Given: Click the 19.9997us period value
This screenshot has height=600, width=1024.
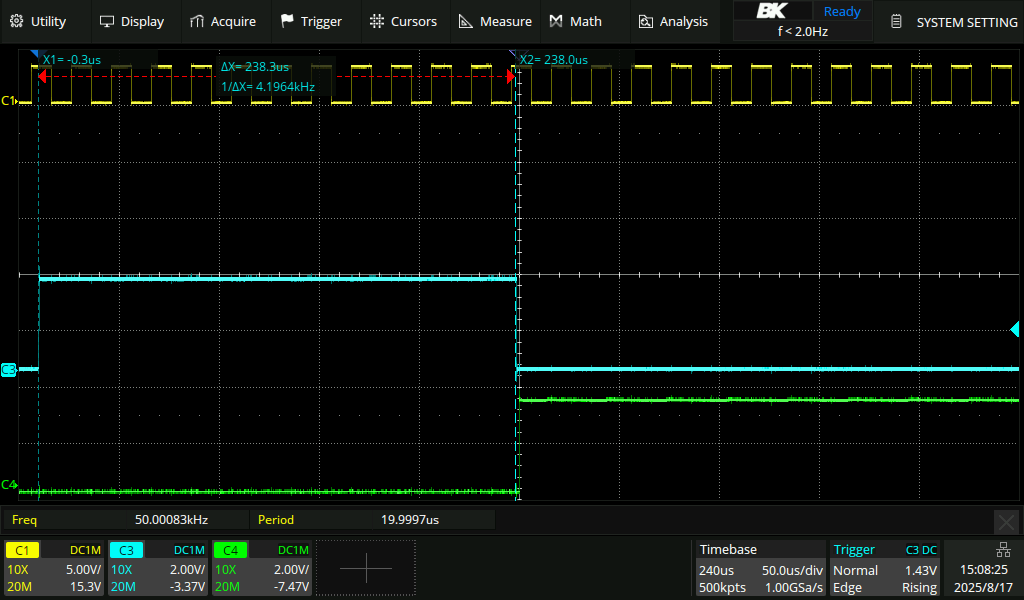Looking at the screenshot, I should 409,520.
